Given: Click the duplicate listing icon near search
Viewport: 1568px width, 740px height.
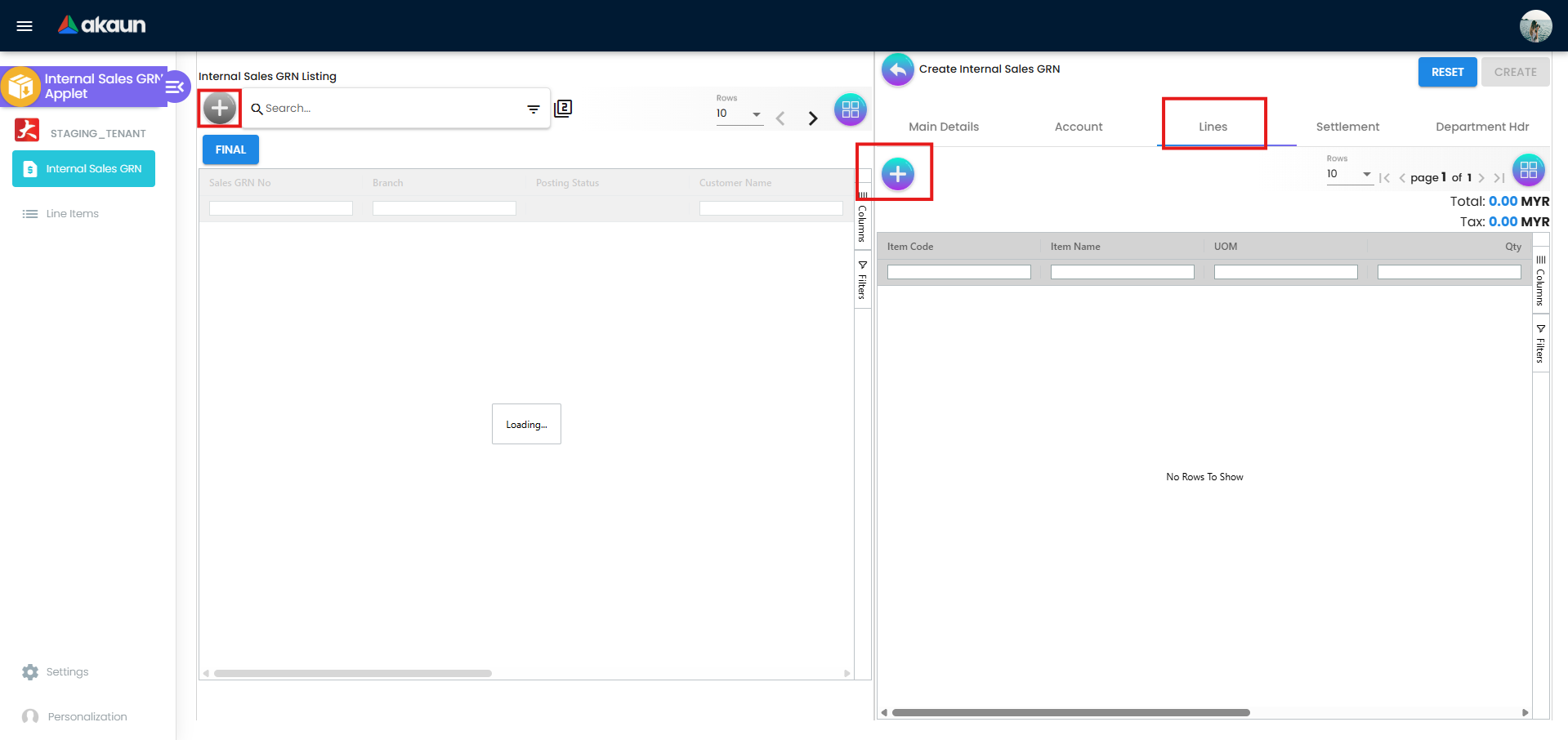Looking at the screenshot, I should tap(563, 108).
